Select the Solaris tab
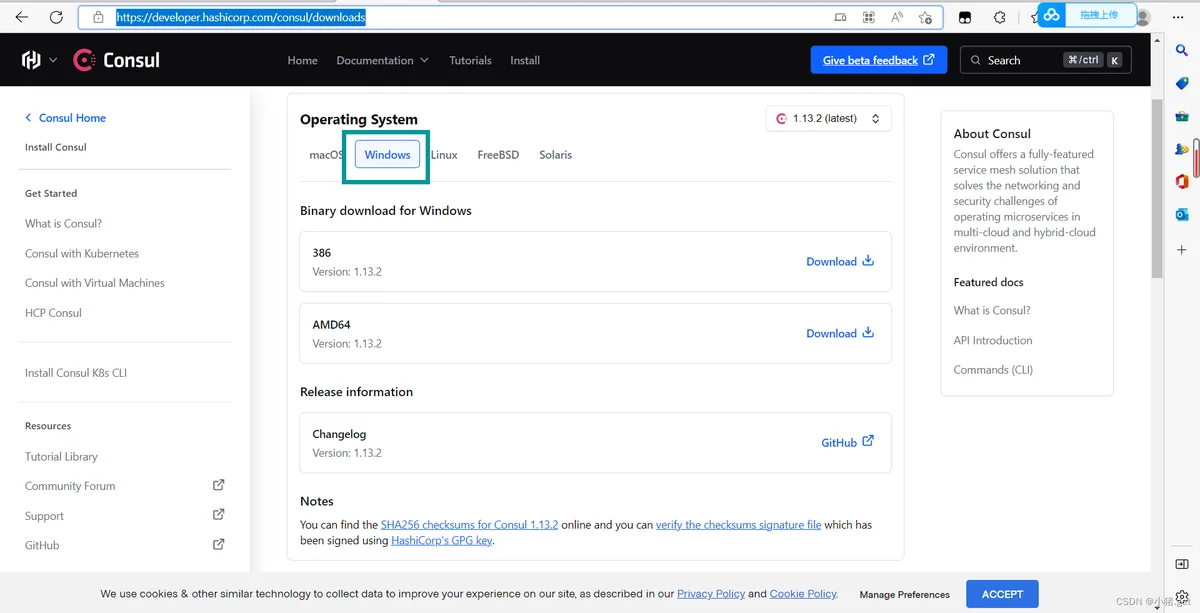The width and height of the screenshot is (1200, 613). coord(555,155)
